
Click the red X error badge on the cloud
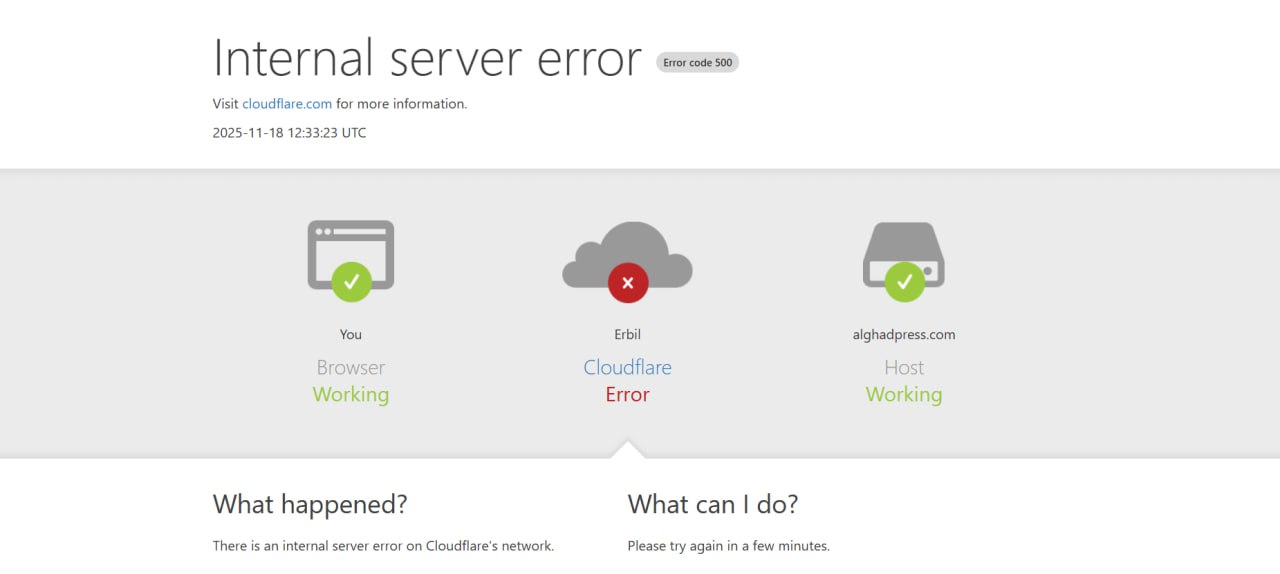tap(628, 283)
